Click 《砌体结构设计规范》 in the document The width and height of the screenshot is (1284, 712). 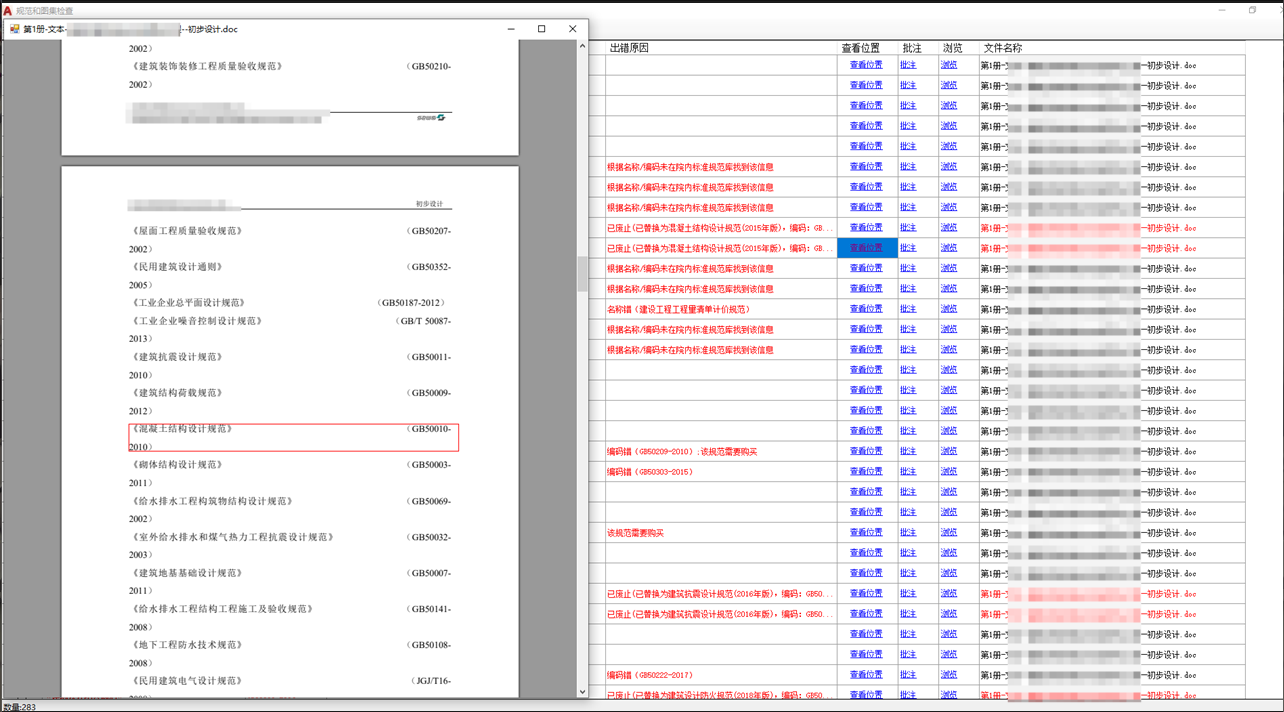(x=177, y=465)
